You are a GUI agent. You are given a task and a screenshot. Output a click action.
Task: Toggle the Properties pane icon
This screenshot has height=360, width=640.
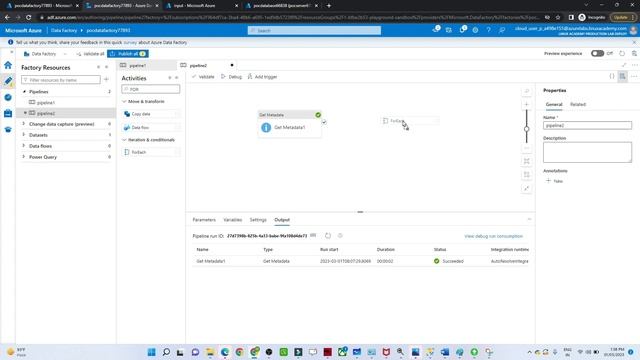point(622,76)
